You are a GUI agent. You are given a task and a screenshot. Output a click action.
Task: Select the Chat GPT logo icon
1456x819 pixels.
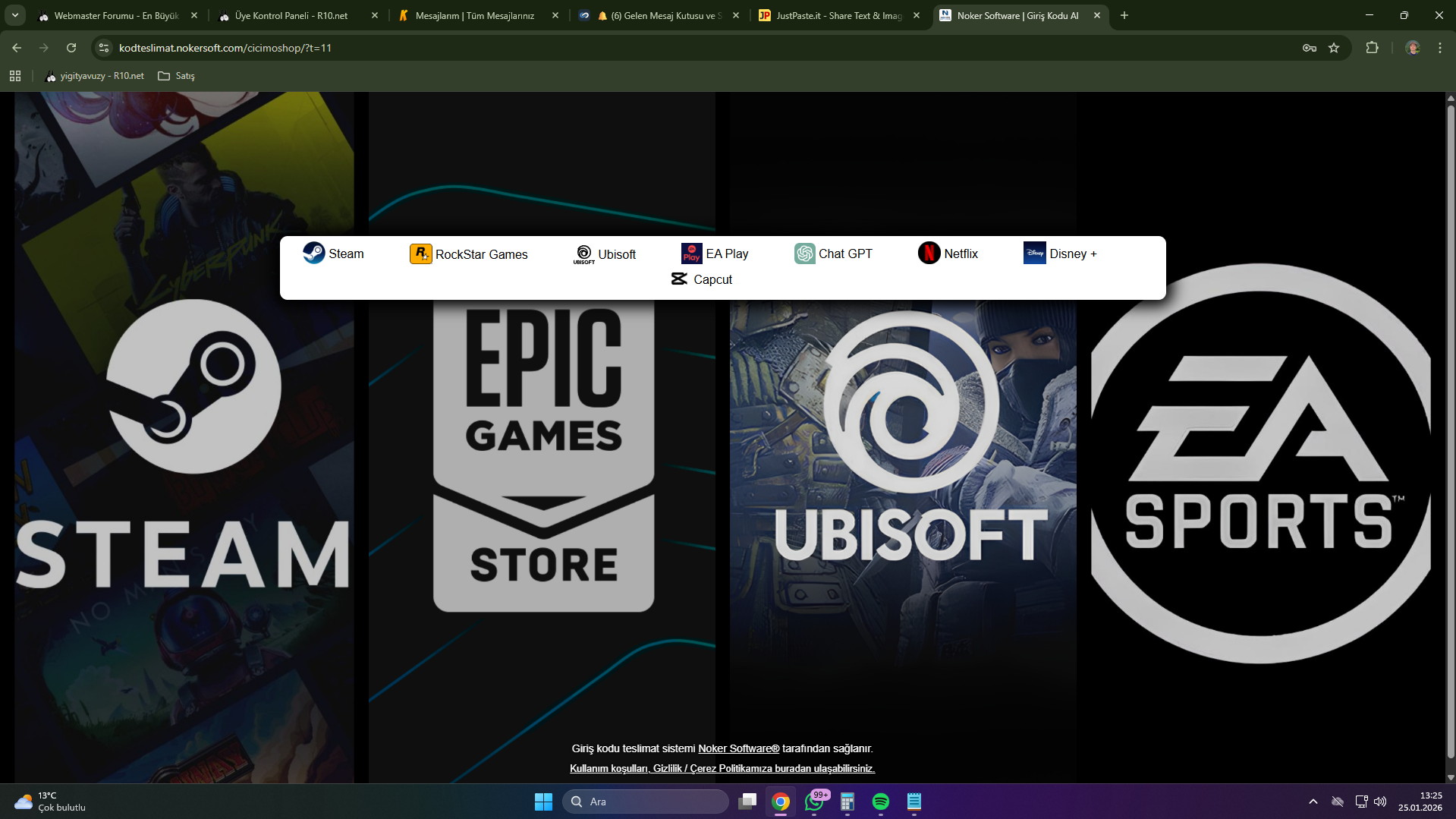(804, 254)
